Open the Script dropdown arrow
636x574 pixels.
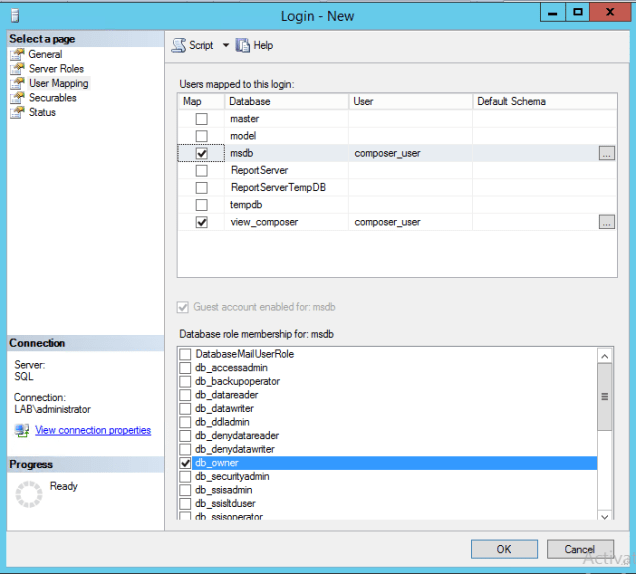point(226,45)
